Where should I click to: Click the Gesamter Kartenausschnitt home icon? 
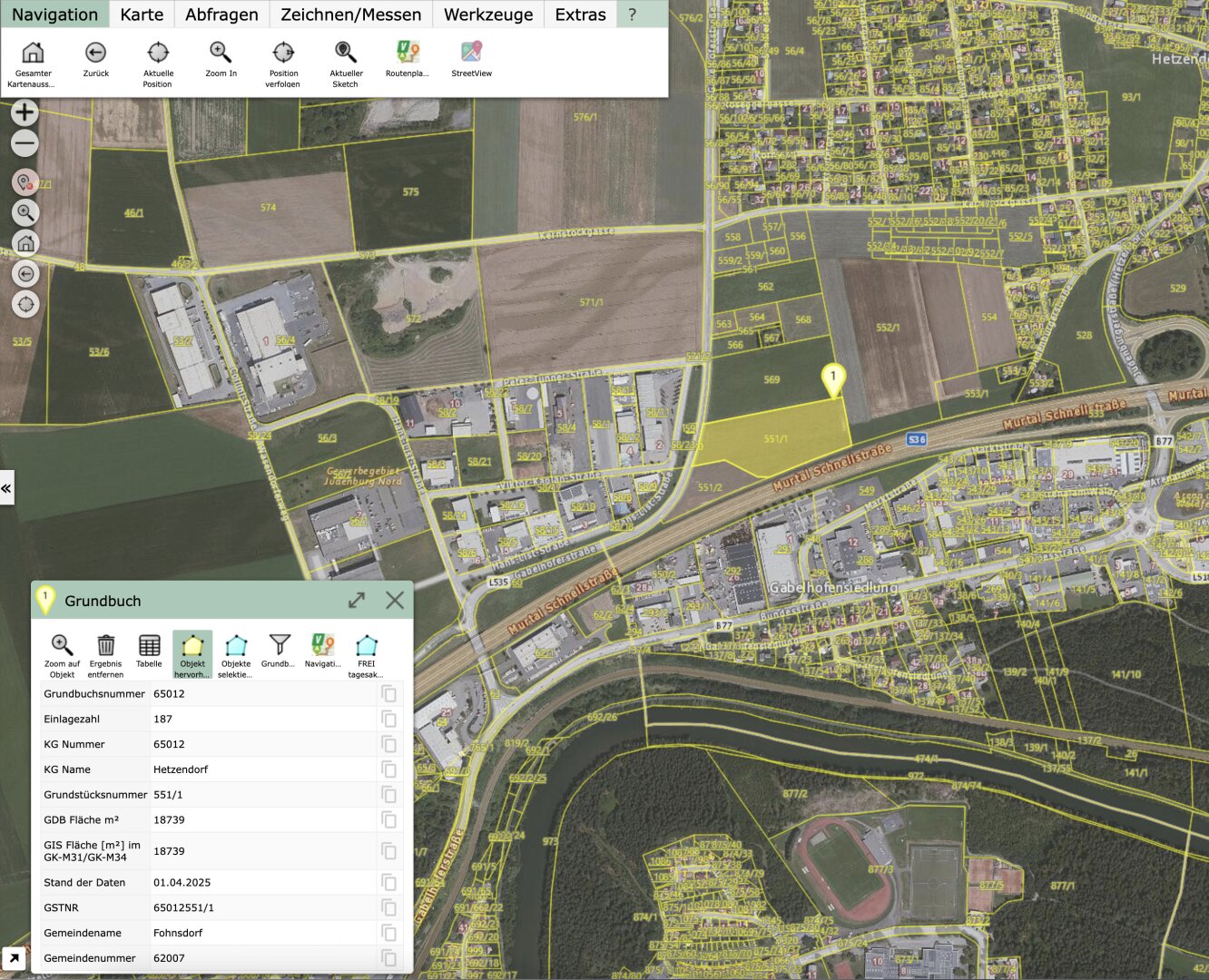[x=33, y=53]
